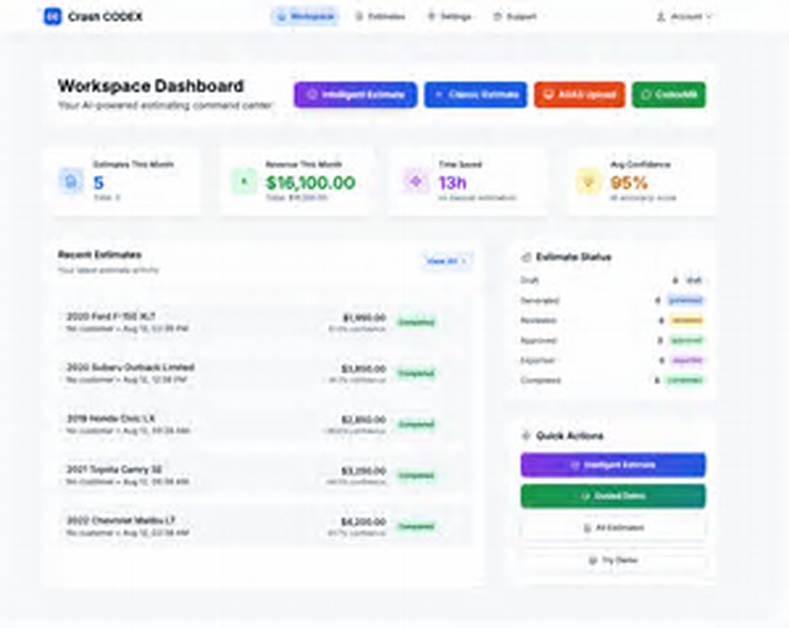Click the draft status badge

point(694,280)
